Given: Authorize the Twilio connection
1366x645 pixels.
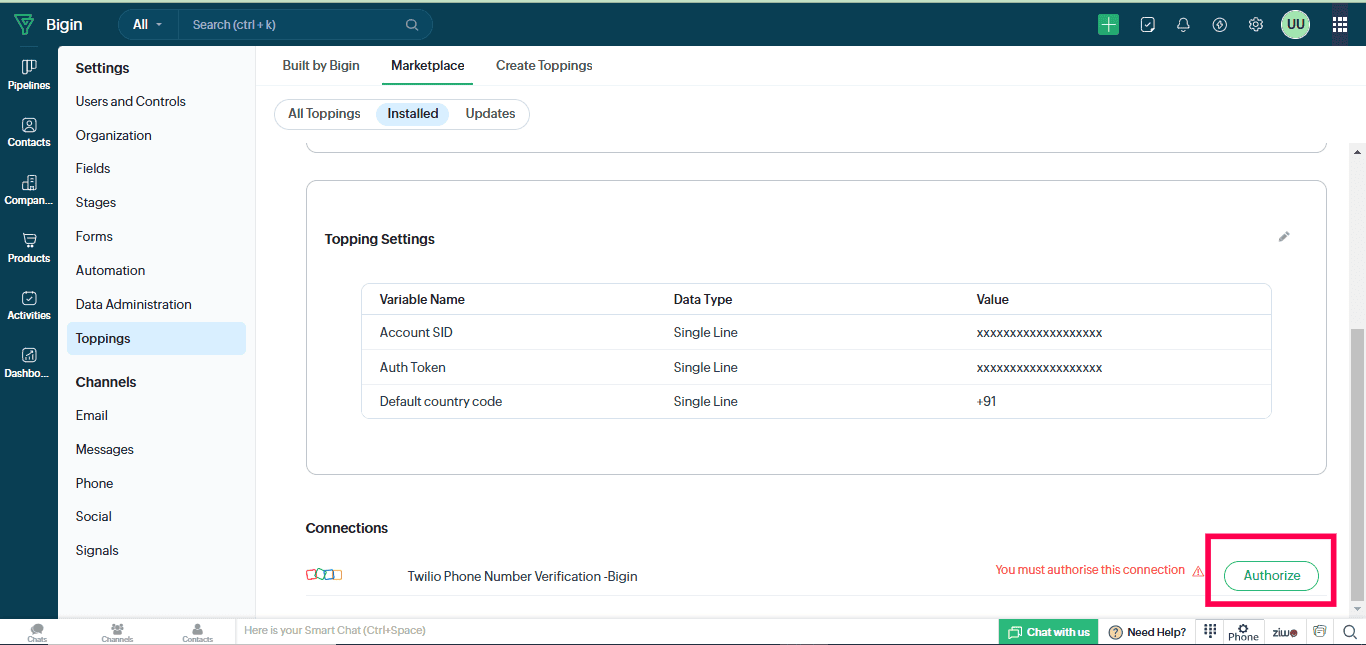Looking at the screenshot, I should click(x=1271, y=575).
